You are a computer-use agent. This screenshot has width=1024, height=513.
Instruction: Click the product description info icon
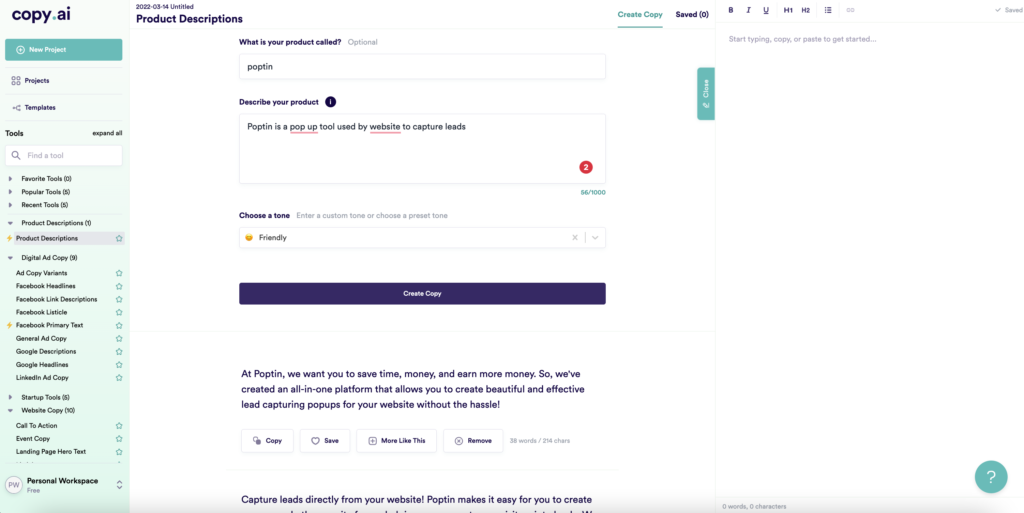(330, 102)
